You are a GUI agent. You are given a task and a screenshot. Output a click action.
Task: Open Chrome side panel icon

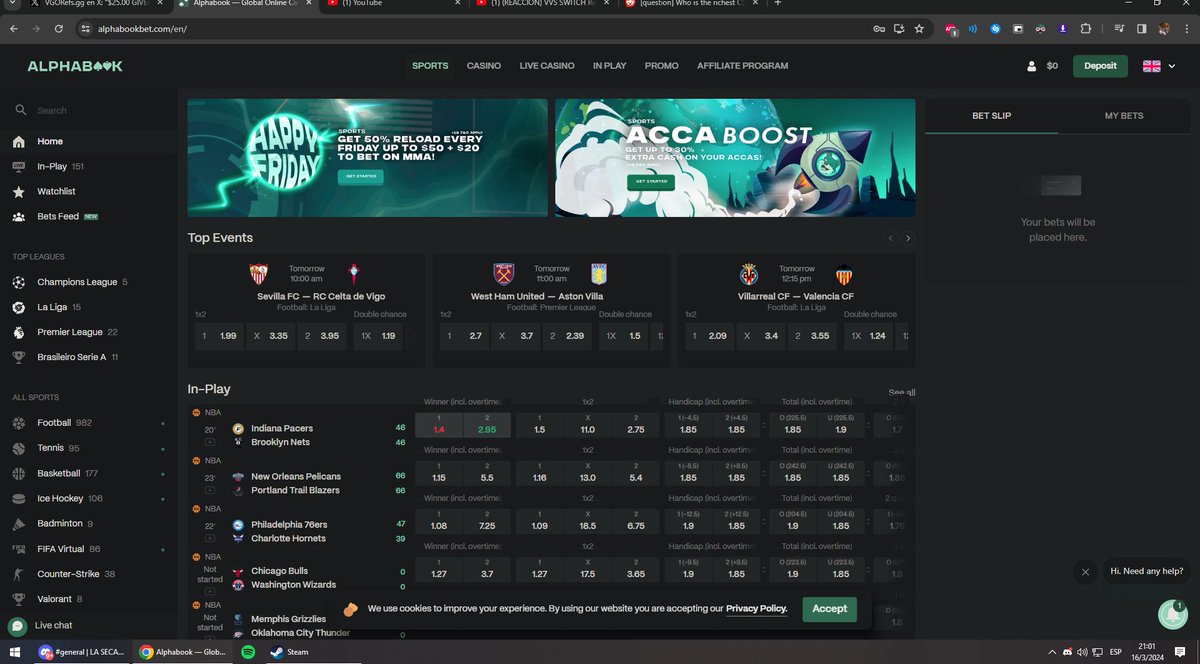[x=1142, y=29]
